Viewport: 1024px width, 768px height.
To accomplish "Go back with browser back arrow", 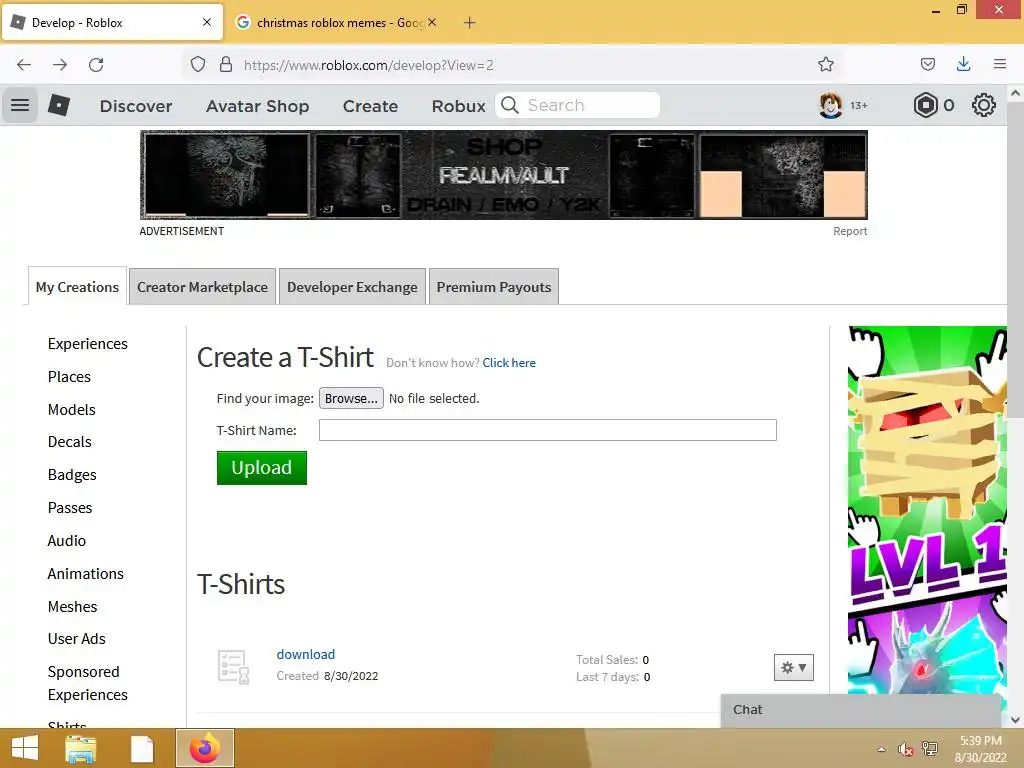I will [x=24, y=65].
